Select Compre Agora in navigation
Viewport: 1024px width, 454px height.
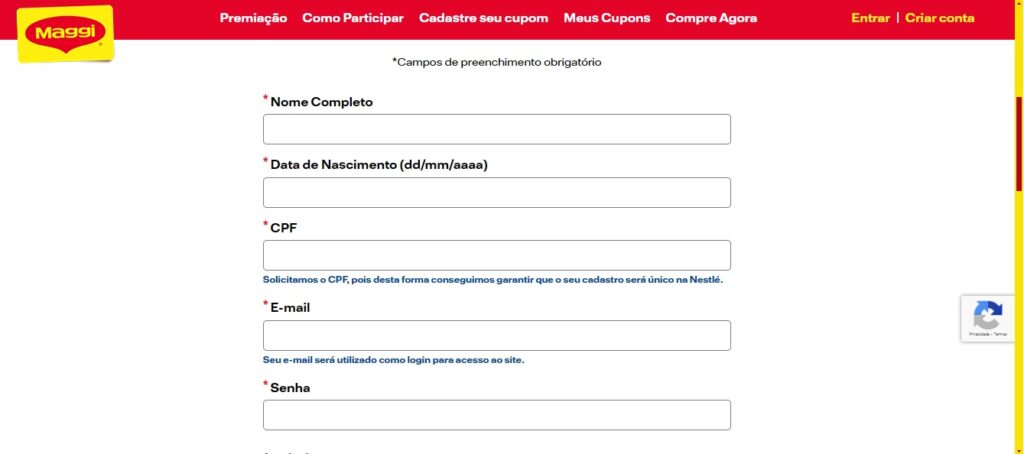click(711, 18)
